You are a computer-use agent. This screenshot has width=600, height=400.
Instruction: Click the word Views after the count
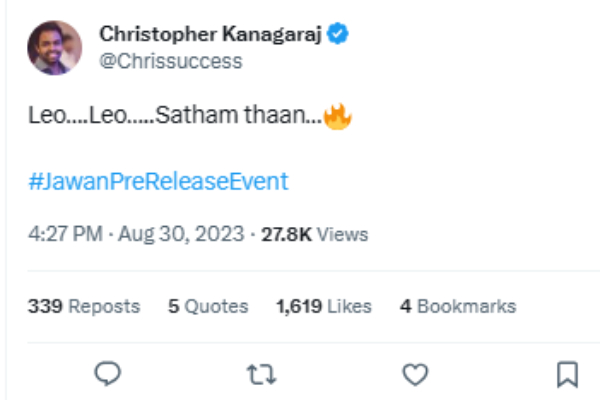343,235
